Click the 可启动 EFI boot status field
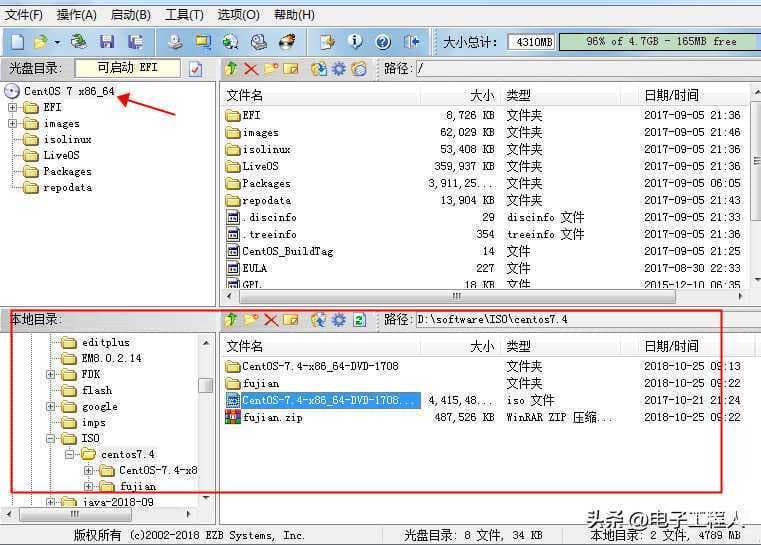This screenshot has width=761, height=545. pos(128,68)
